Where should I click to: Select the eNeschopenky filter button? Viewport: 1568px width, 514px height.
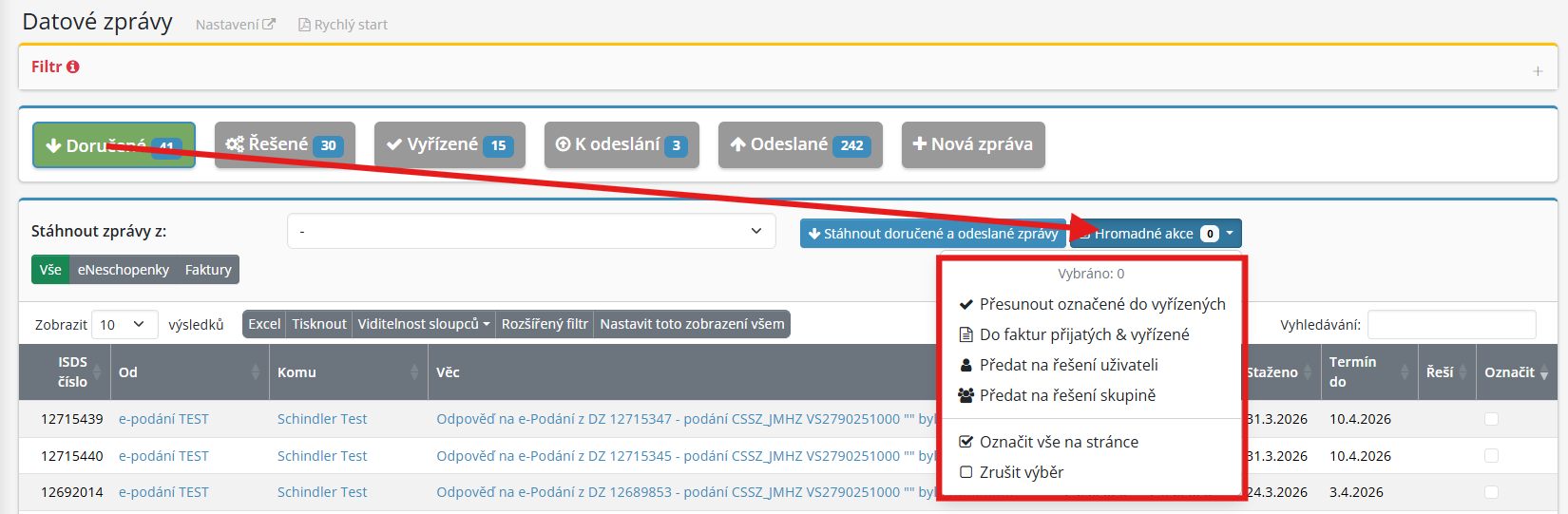click(x=124, y=270)
